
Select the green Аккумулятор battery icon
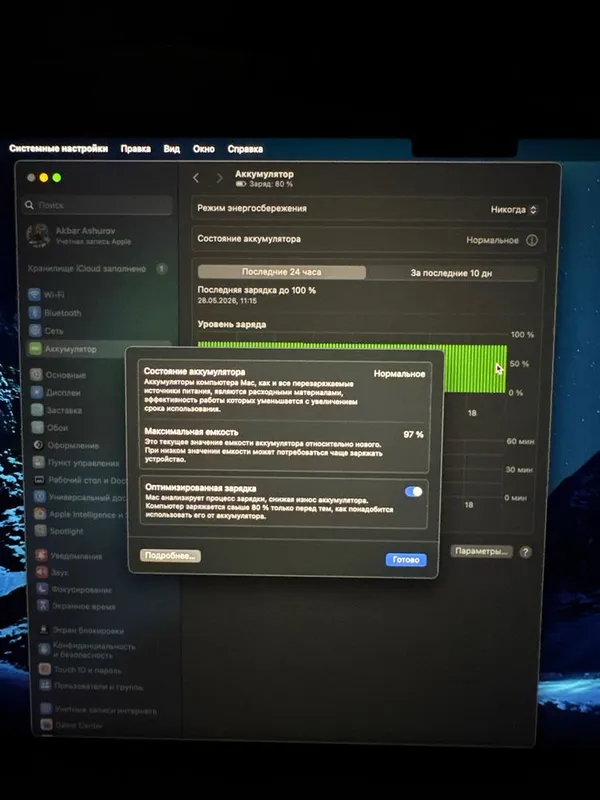35,349
